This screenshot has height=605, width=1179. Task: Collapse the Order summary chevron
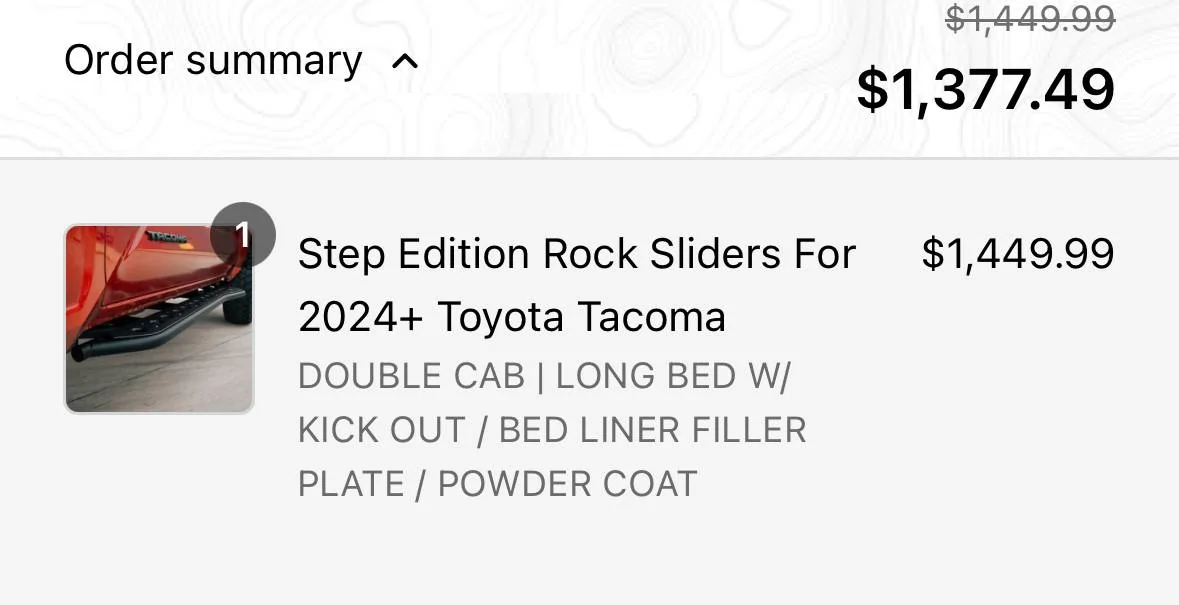point(405,62)
